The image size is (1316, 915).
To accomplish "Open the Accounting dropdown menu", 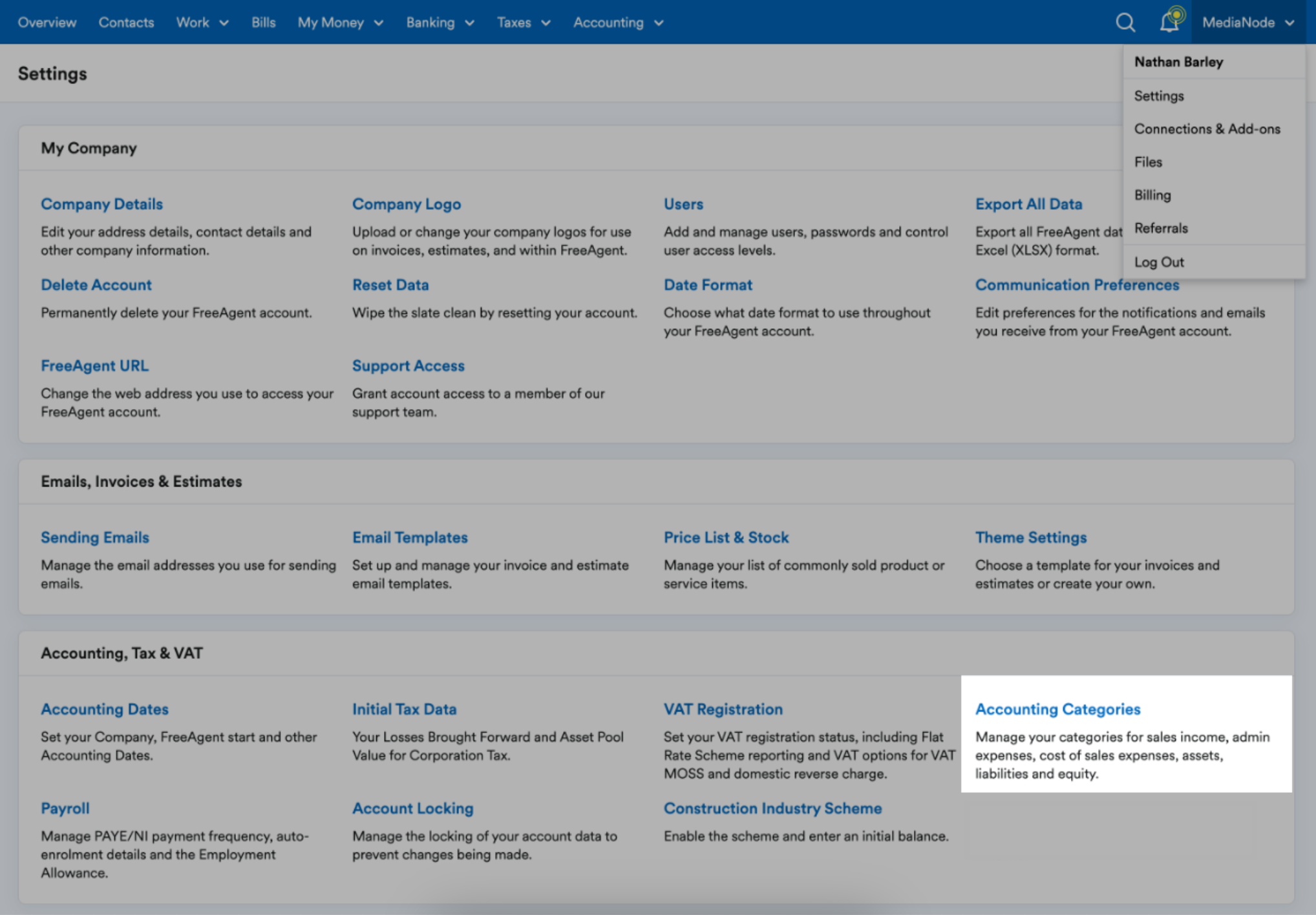I will tap(617, 22).
